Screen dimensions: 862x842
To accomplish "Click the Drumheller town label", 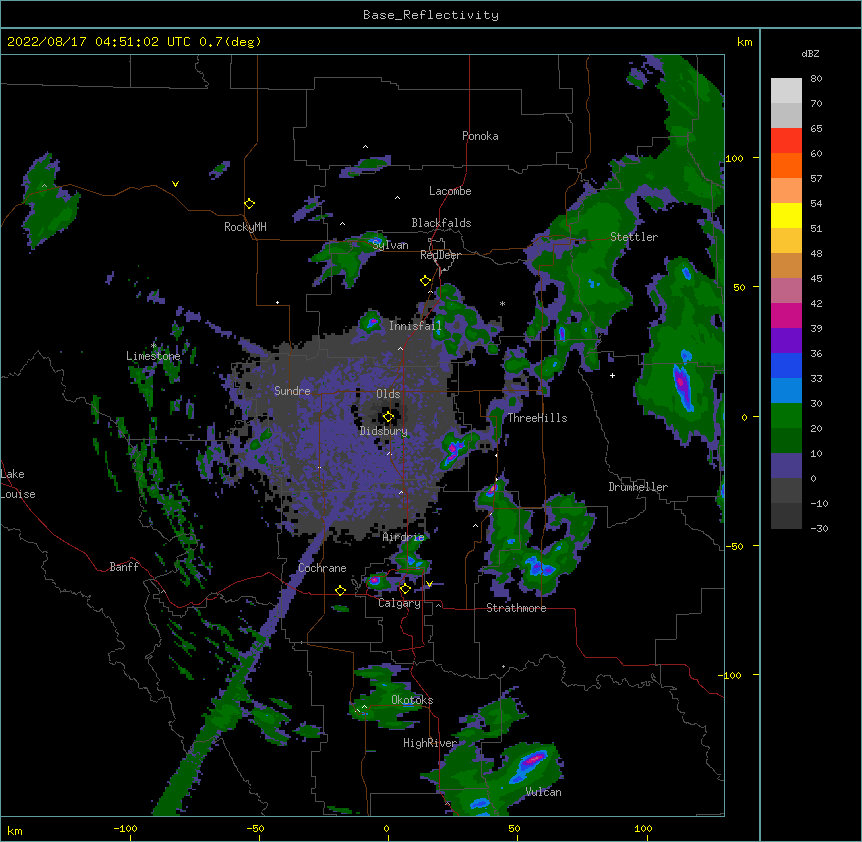I will point(638,487).
